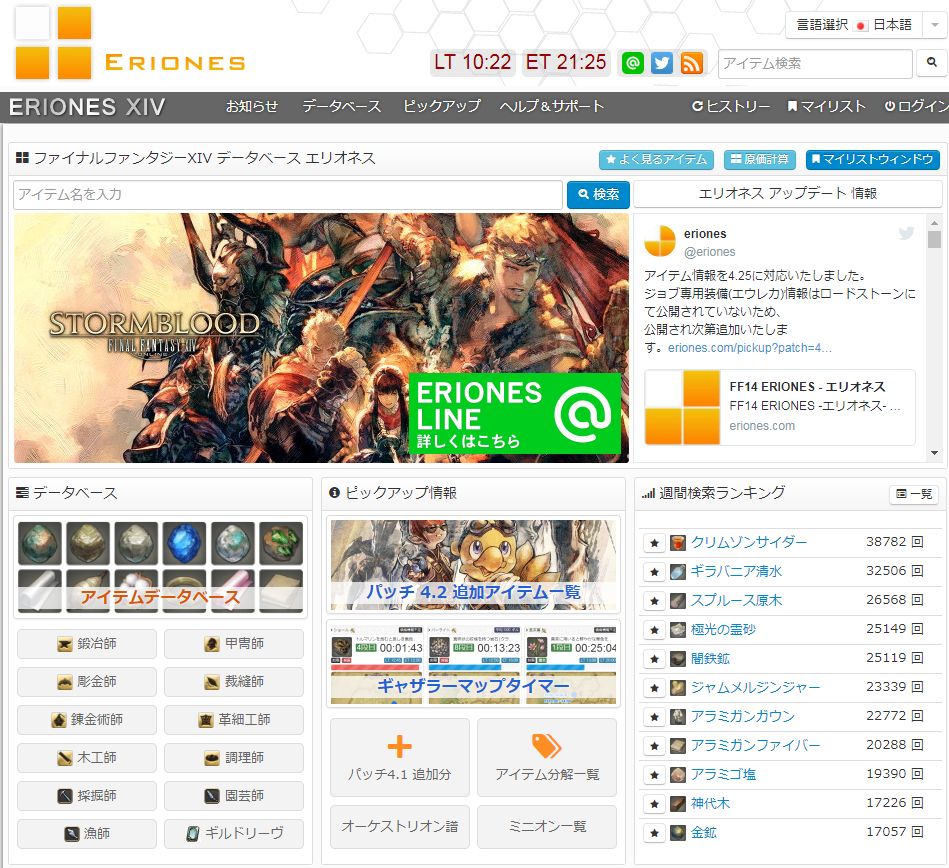Favorite スプルース原木 with its star button

[x=654, y=601]
